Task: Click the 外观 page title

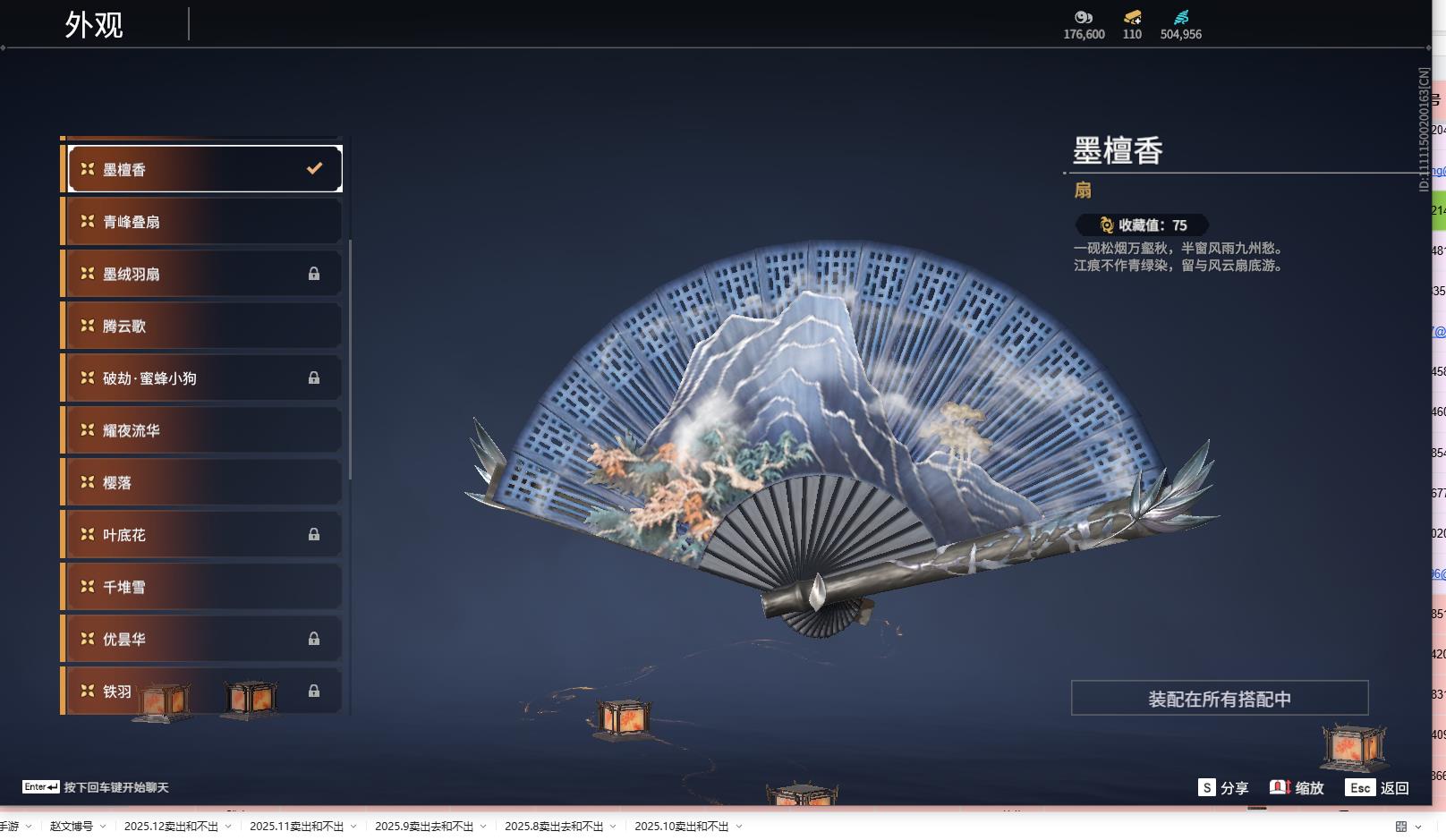Action: click(x=94, y=24)
